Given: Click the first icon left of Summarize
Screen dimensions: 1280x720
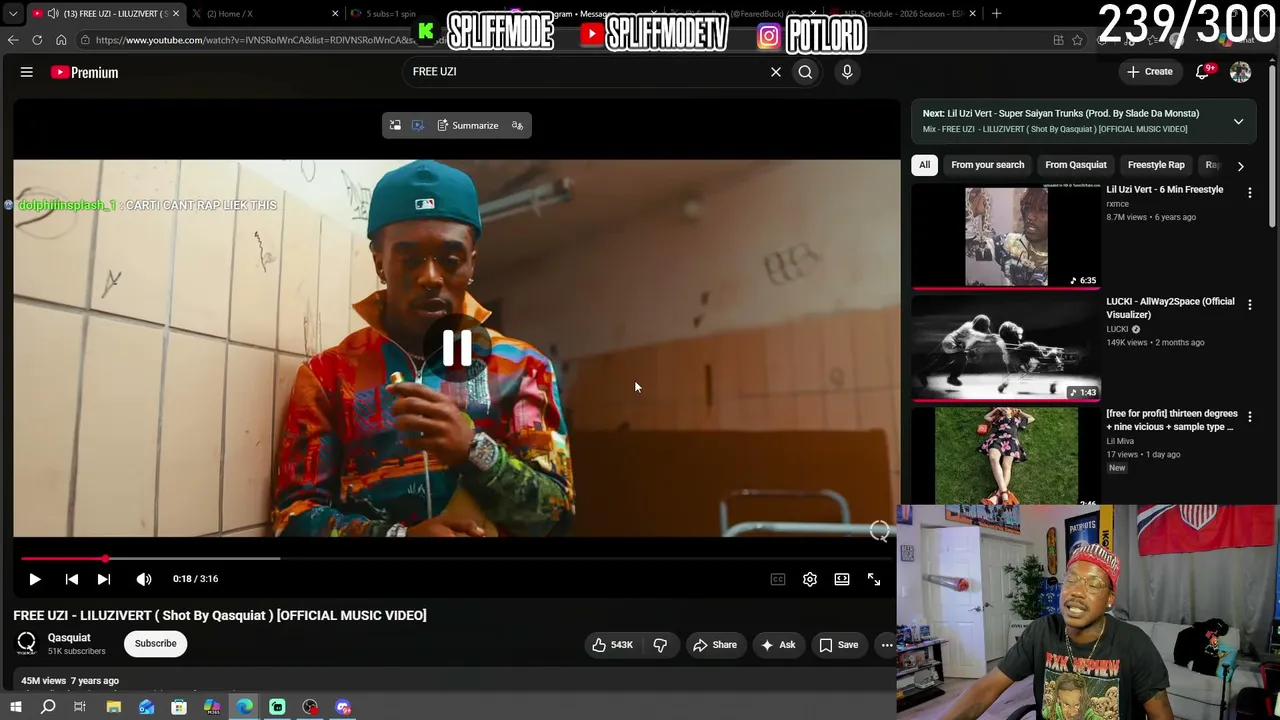Looking at the screenshot, I should [x=395, y=126].
